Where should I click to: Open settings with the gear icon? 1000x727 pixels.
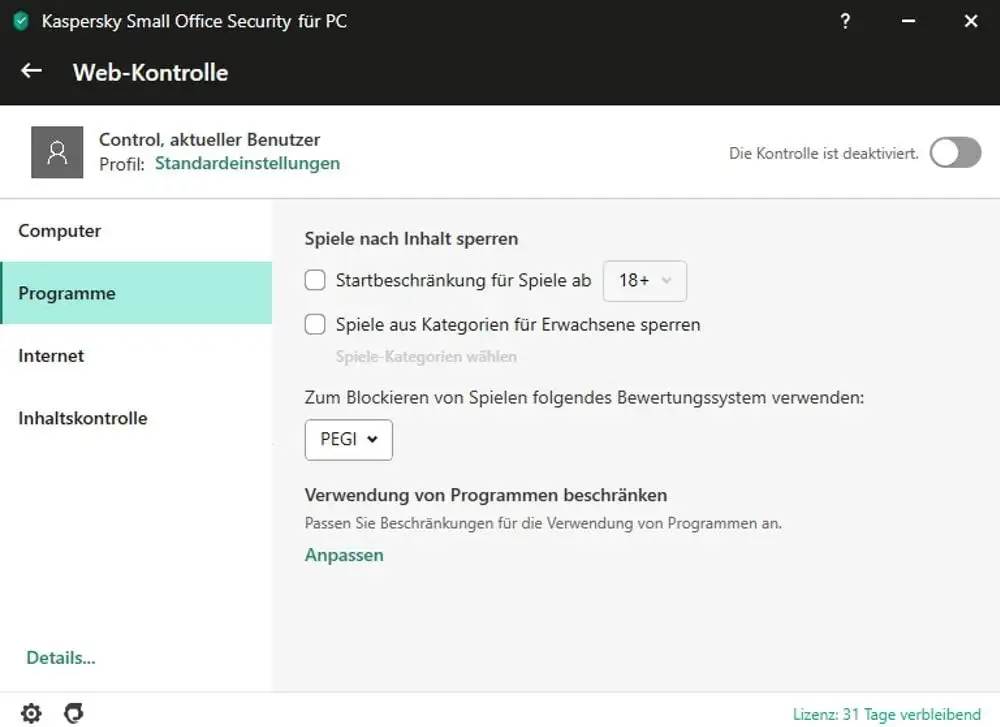point(32,713)
